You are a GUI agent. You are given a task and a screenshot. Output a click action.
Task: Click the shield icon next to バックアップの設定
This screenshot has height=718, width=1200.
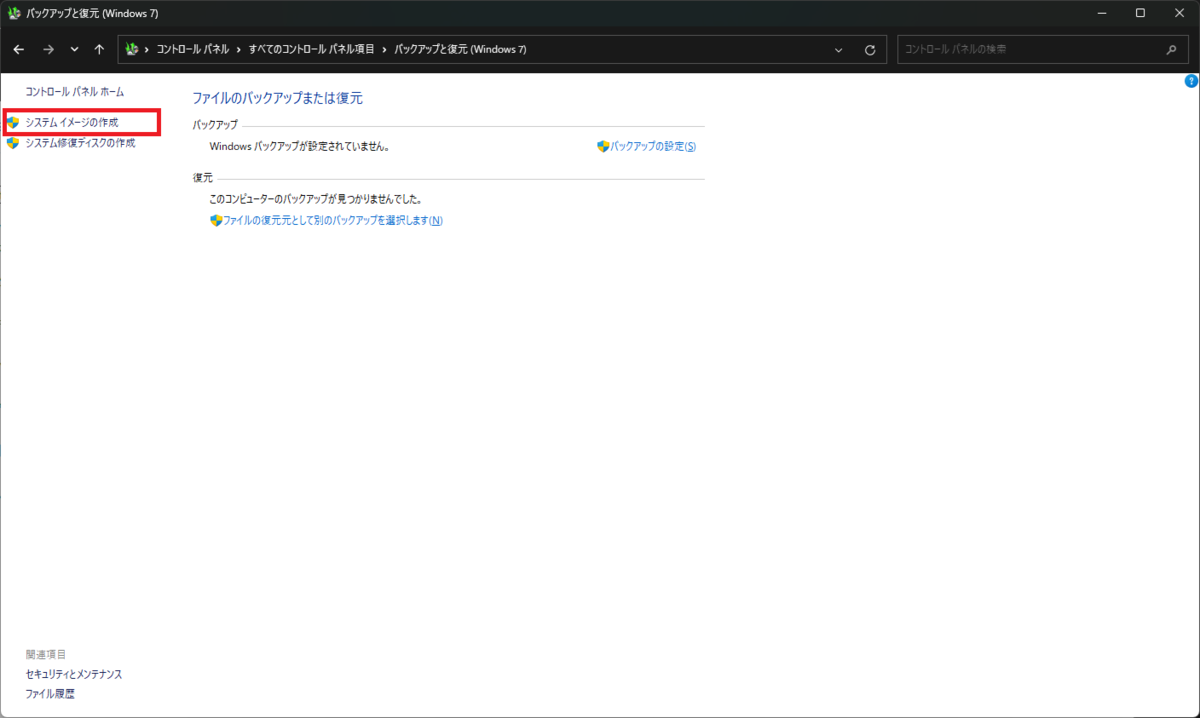(x=603, y=146)
